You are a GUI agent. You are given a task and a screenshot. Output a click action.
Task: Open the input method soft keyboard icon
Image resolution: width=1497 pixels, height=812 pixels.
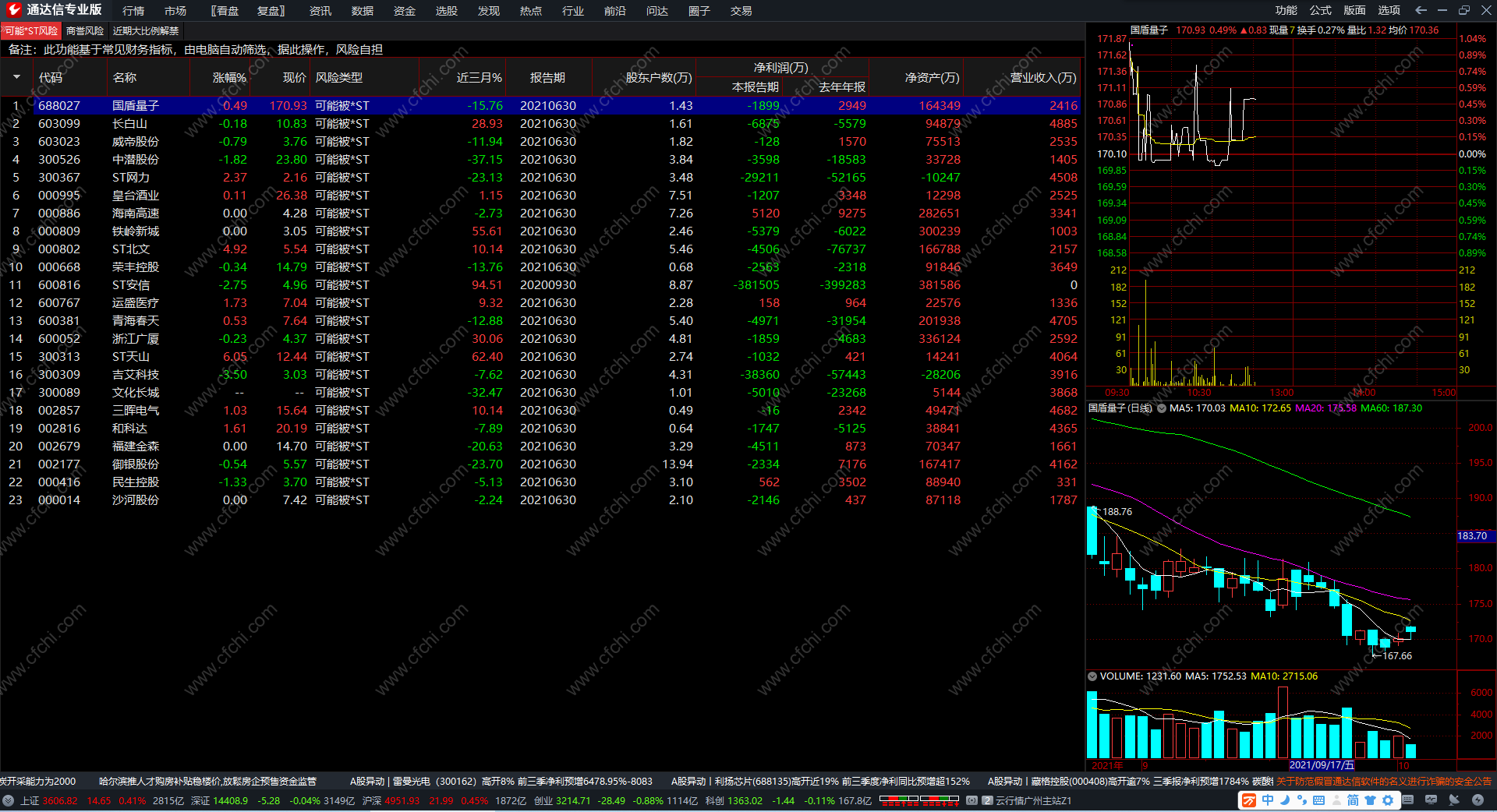pyautogui.click(x=1319, y=800)
